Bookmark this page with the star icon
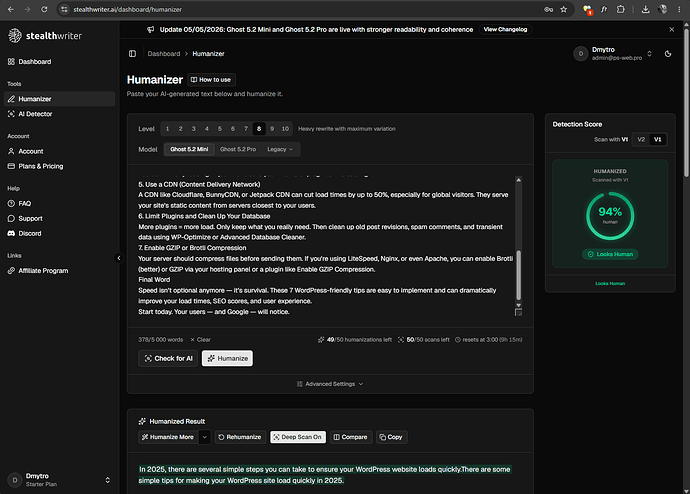Image resolution: width=690 pixels, height=494 pixels. point(563,9)
